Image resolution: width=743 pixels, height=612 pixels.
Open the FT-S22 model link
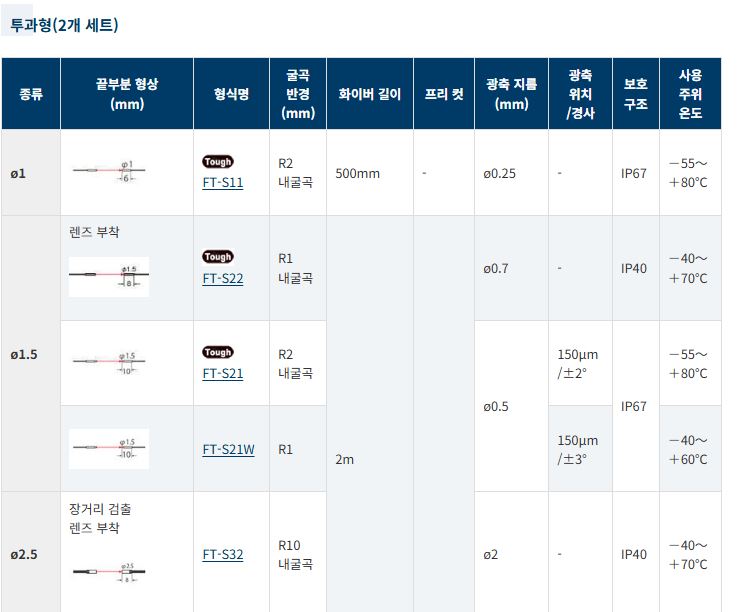pyautogui.click(x=223, y=279)
